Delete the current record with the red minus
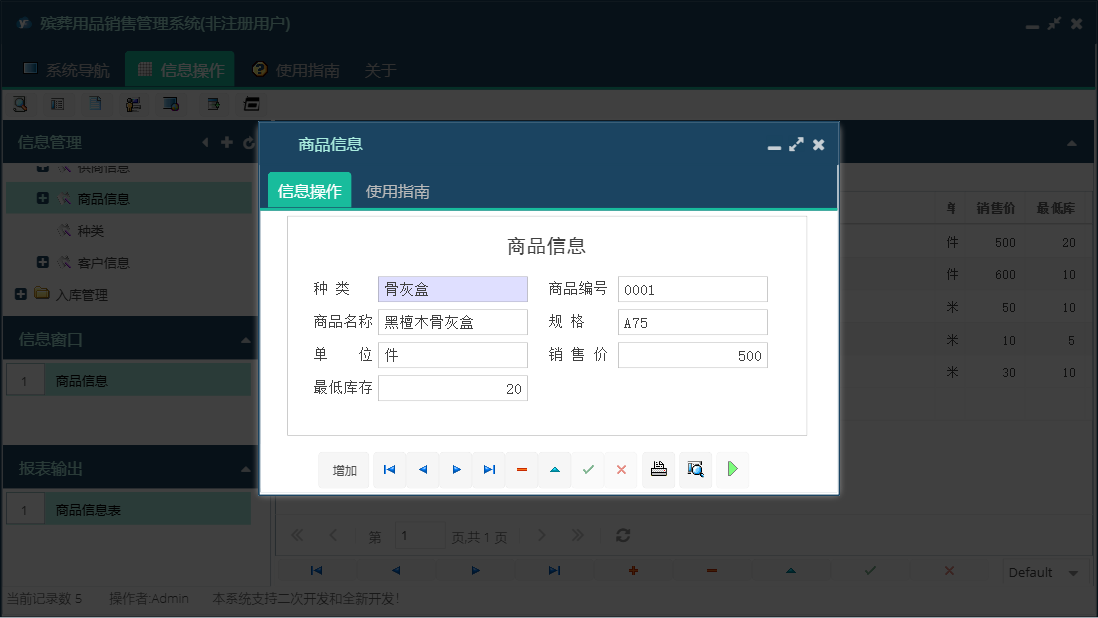1098x618 pixels. pyautogui.click(x=521, y=469)
